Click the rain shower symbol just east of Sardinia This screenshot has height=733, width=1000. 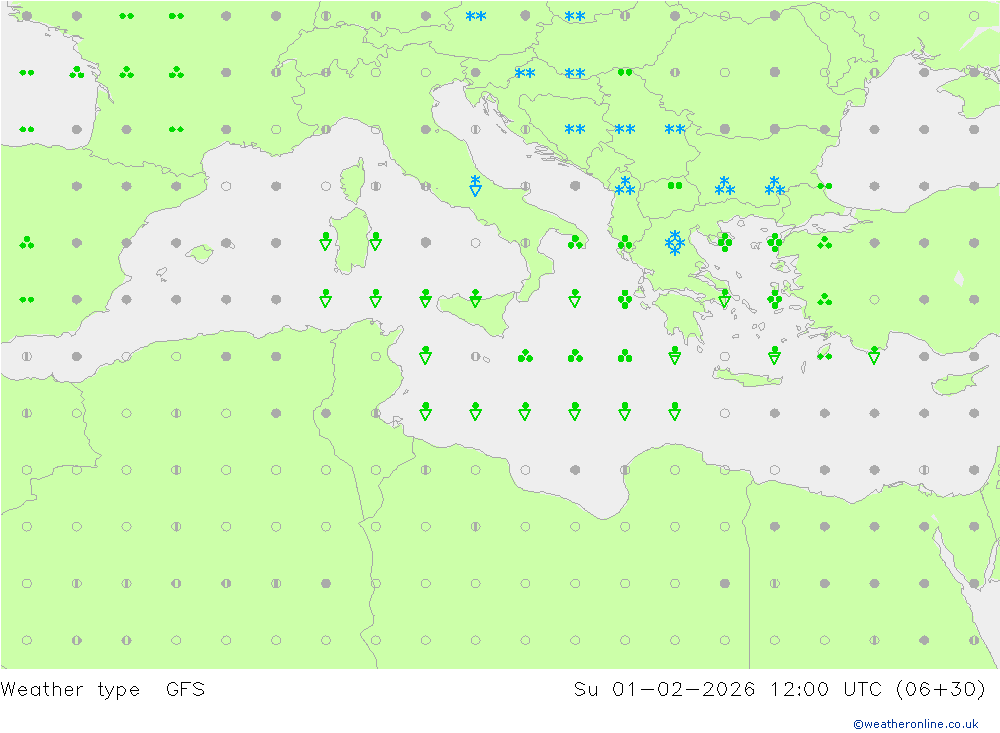click(376, 241)
